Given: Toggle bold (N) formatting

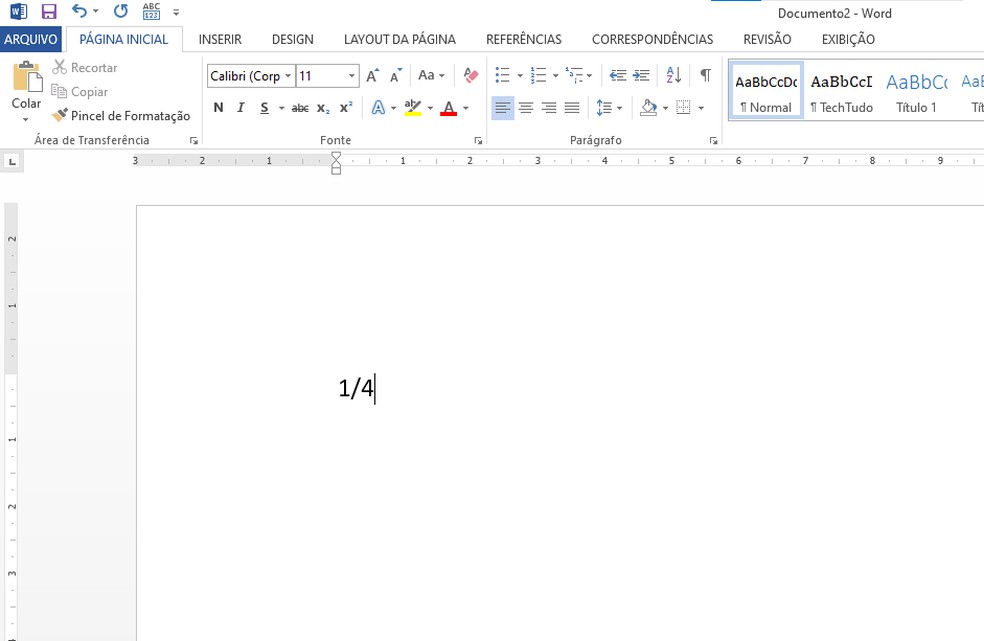Looking at the screenshot, I should tap(218, 107).
